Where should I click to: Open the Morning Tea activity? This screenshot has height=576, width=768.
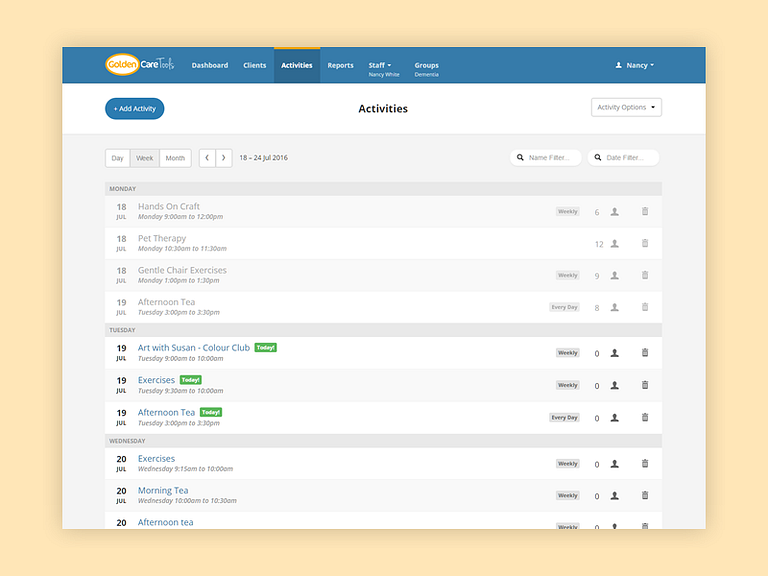(163, 490)
